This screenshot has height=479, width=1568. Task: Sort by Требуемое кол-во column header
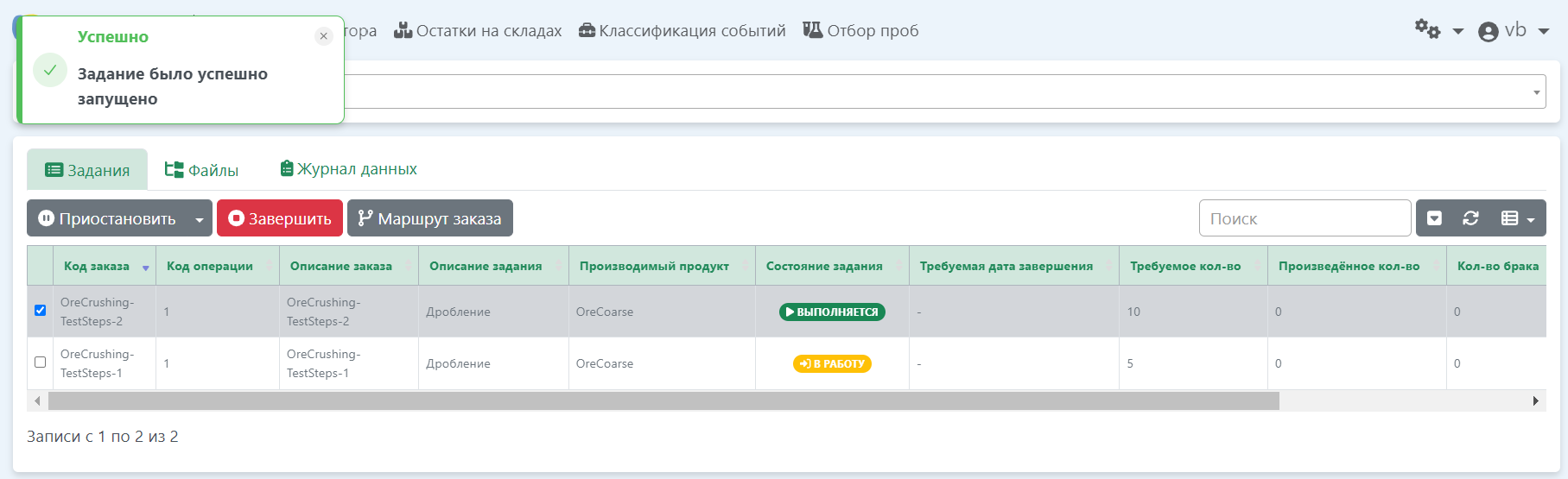click(1193, 266)
